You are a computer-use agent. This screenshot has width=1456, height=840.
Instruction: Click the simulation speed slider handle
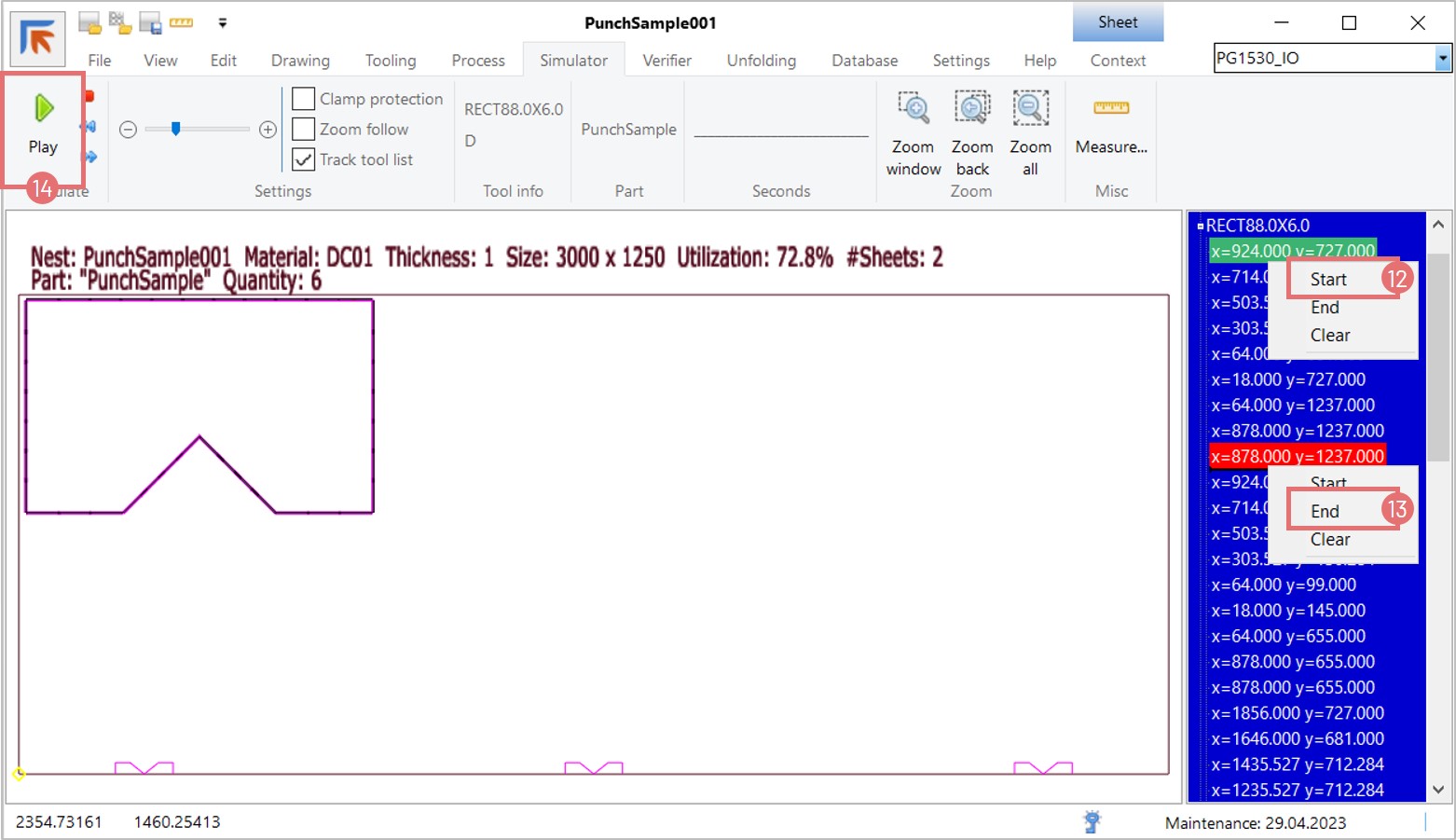pyautogui.click(x=175, y=130)
